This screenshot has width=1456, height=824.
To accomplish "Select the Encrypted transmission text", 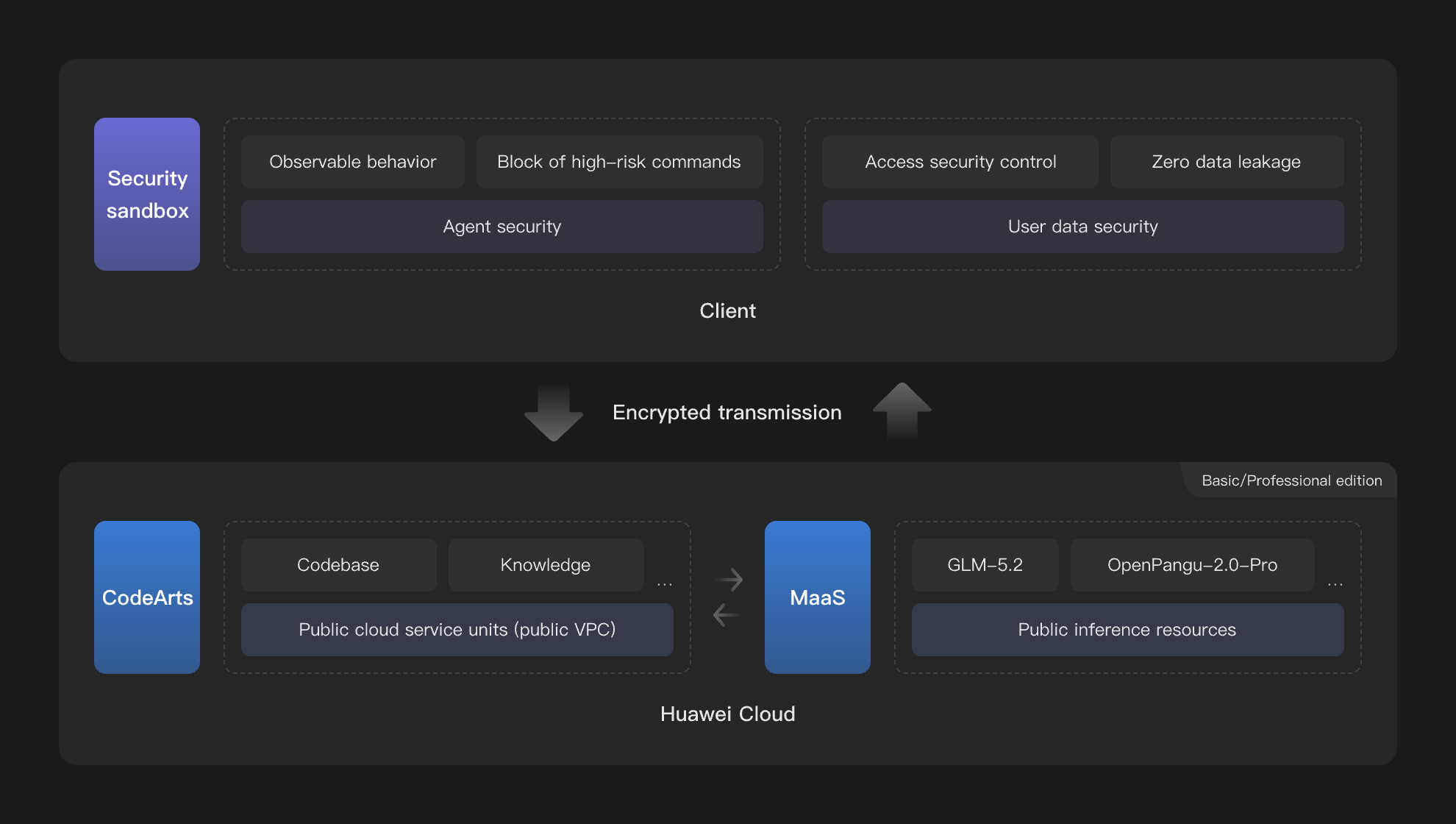I will tap(727, 413).
